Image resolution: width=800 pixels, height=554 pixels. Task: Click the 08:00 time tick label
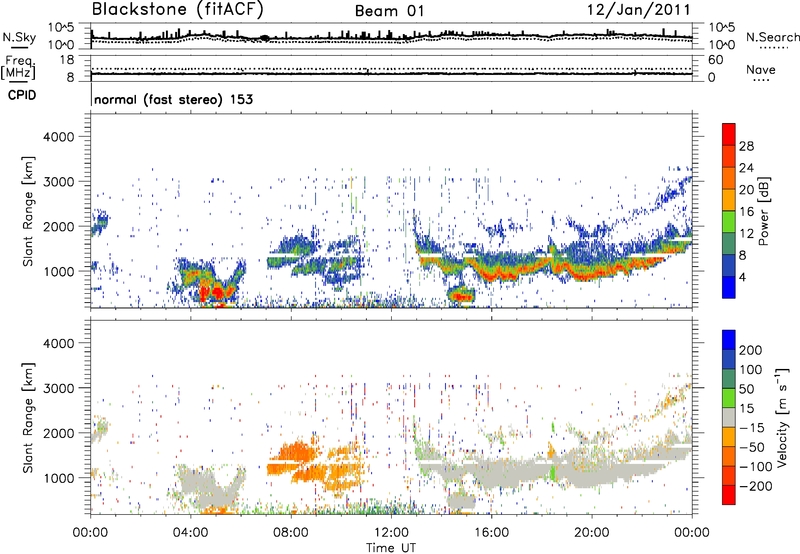291,533
